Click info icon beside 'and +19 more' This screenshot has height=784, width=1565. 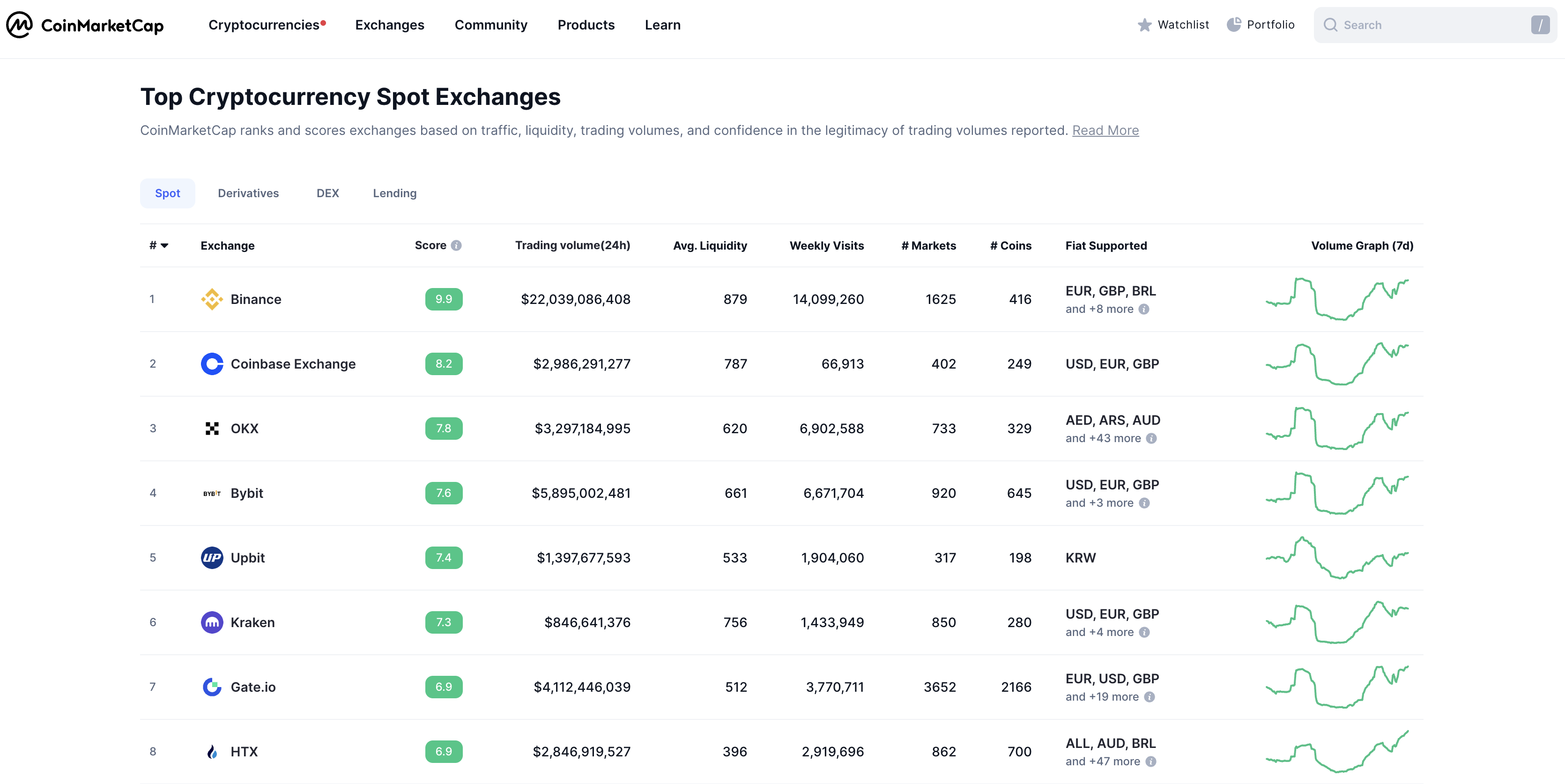[x=1150, y=697]
